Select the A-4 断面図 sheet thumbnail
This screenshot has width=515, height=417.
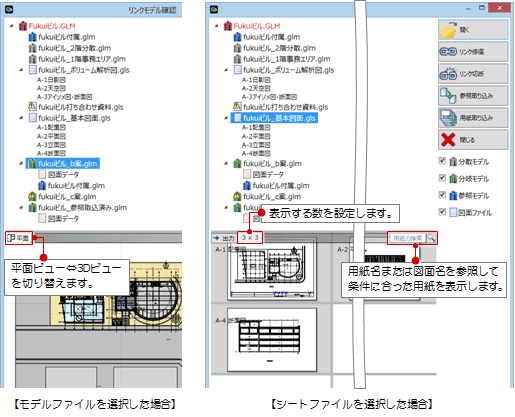(272, 339)
